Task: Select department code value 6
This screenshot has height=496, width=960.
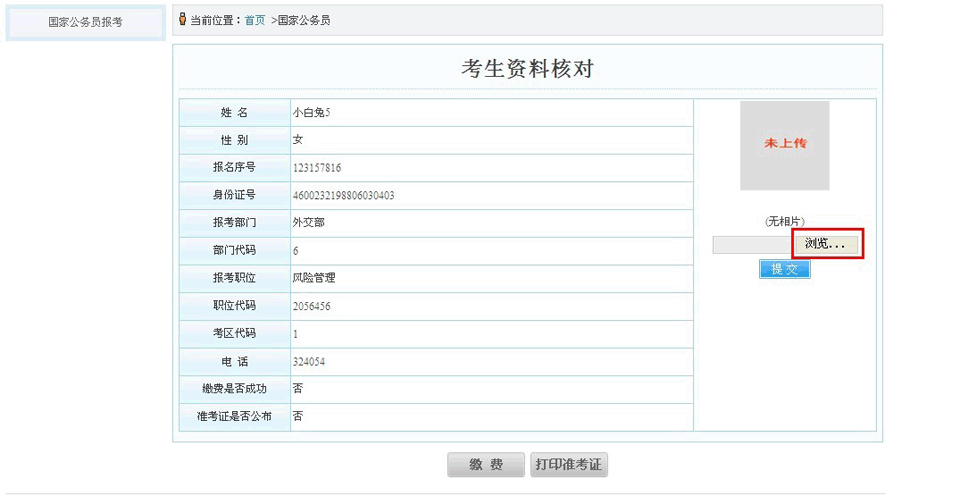Action: point(296,250)
